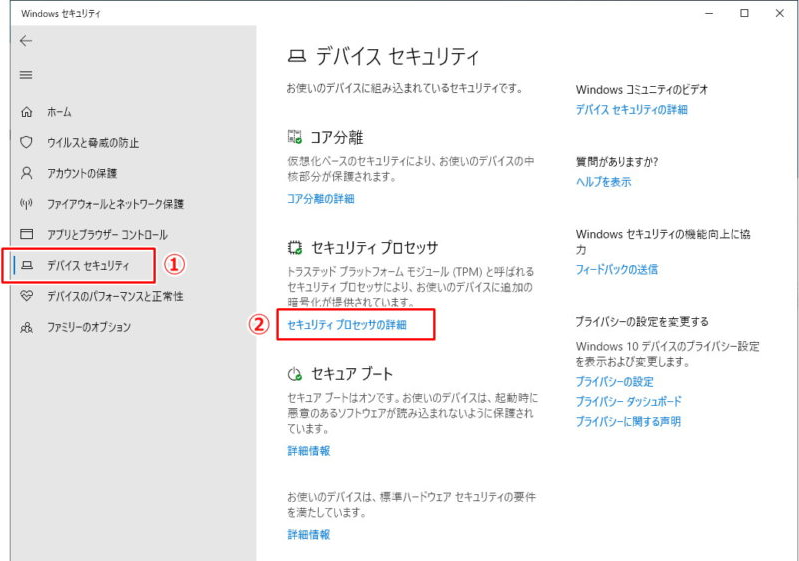This screenshot has height=561, width=799.
Task: Open プライバシー ダッシュボード link
Action: (628, 402)
